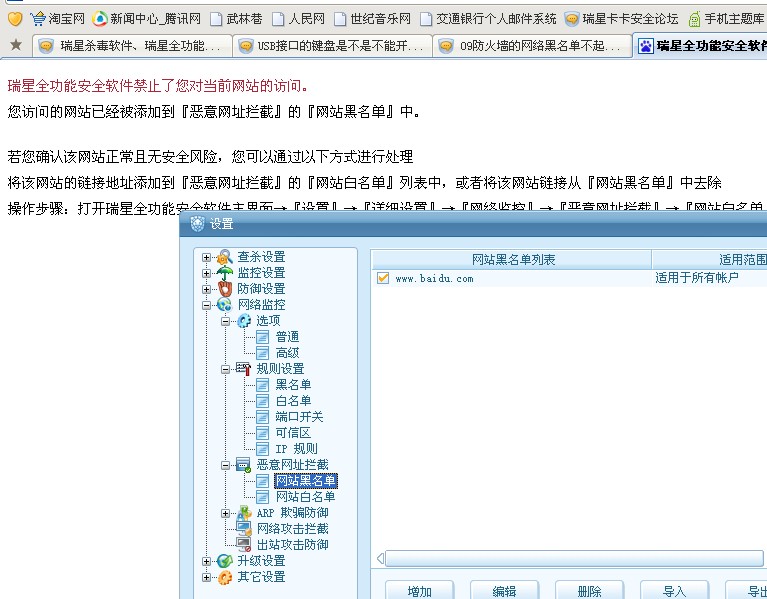Collapse the 规则设置 tree node
The height and width of the screenshot is (599, 767).
226,369
